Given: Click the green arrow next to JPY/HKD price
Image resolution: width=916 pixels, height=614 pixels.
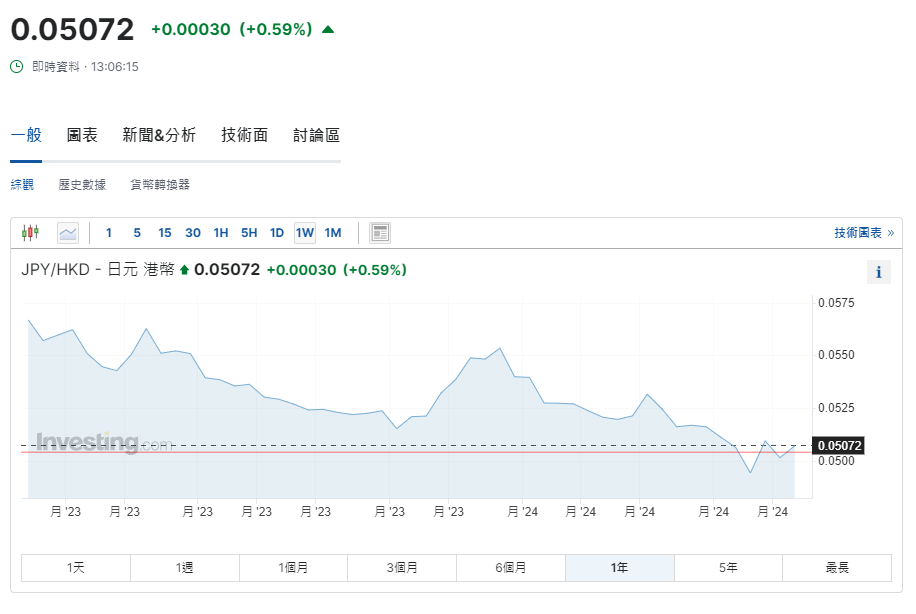Looking at the screenshot, I should point(186,270).
